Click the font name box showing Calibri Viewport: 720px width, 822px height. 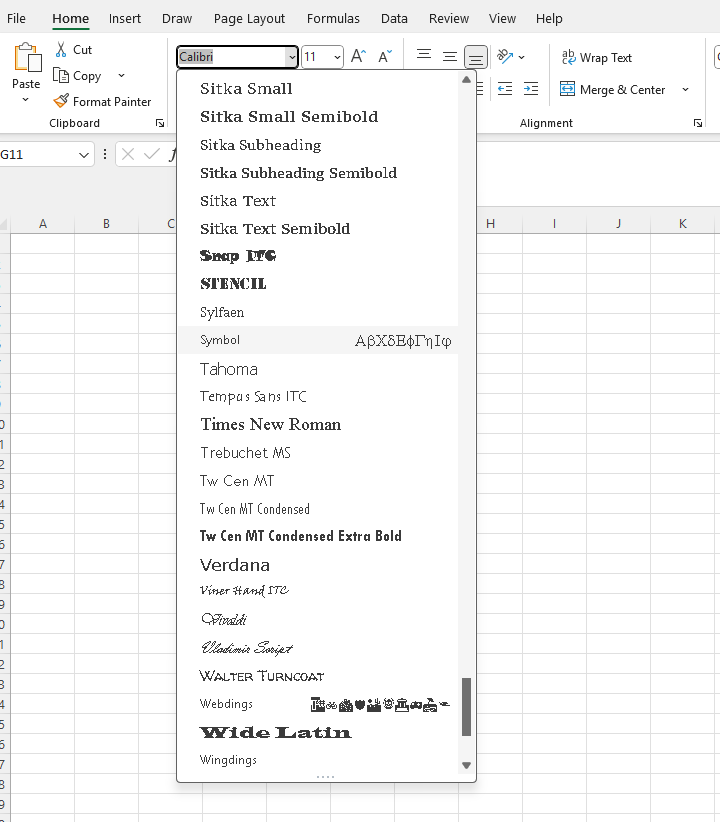coord(232,57)
